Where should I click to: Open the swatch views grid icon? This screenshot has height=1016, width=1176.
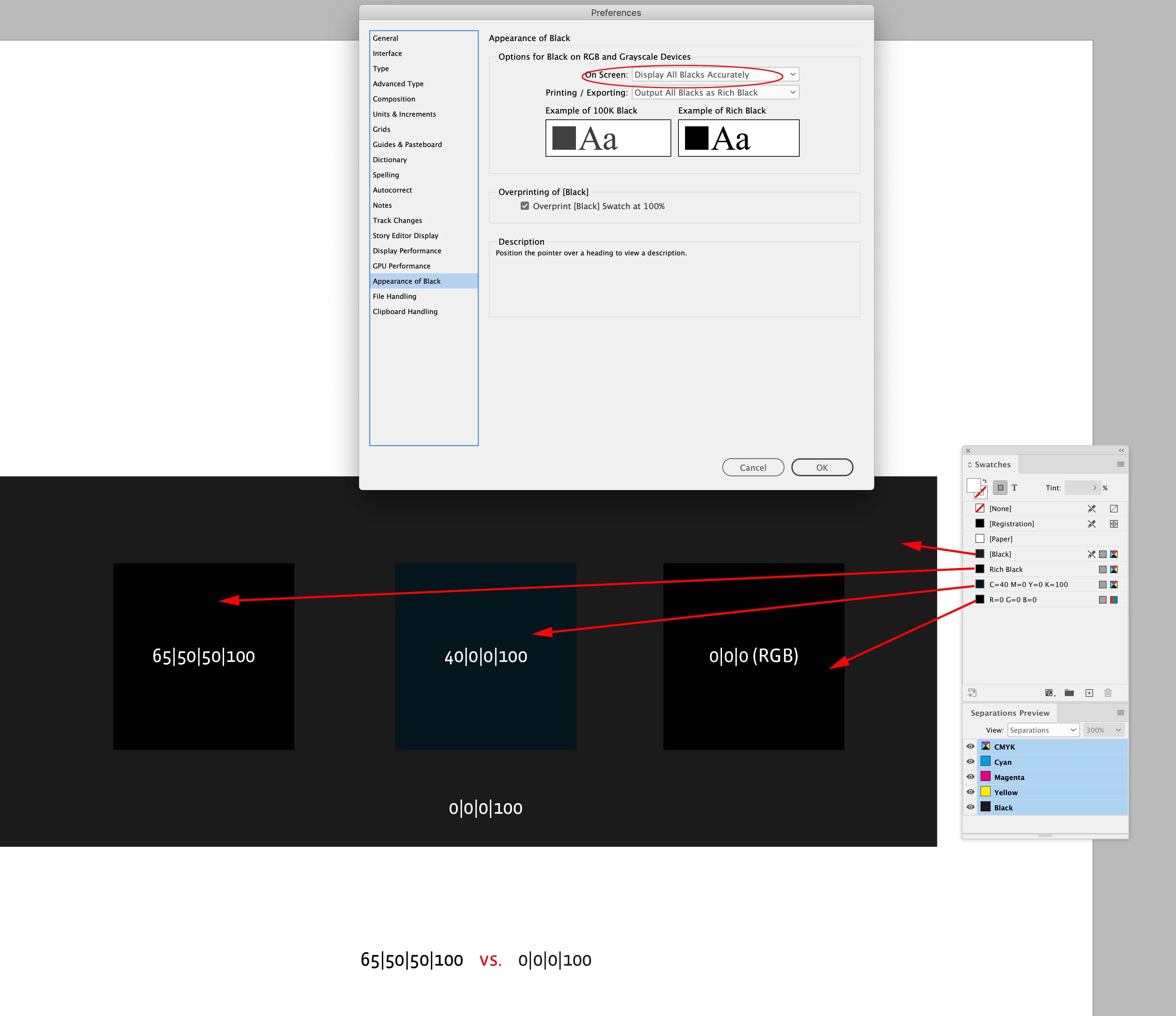pos(1049,693)
